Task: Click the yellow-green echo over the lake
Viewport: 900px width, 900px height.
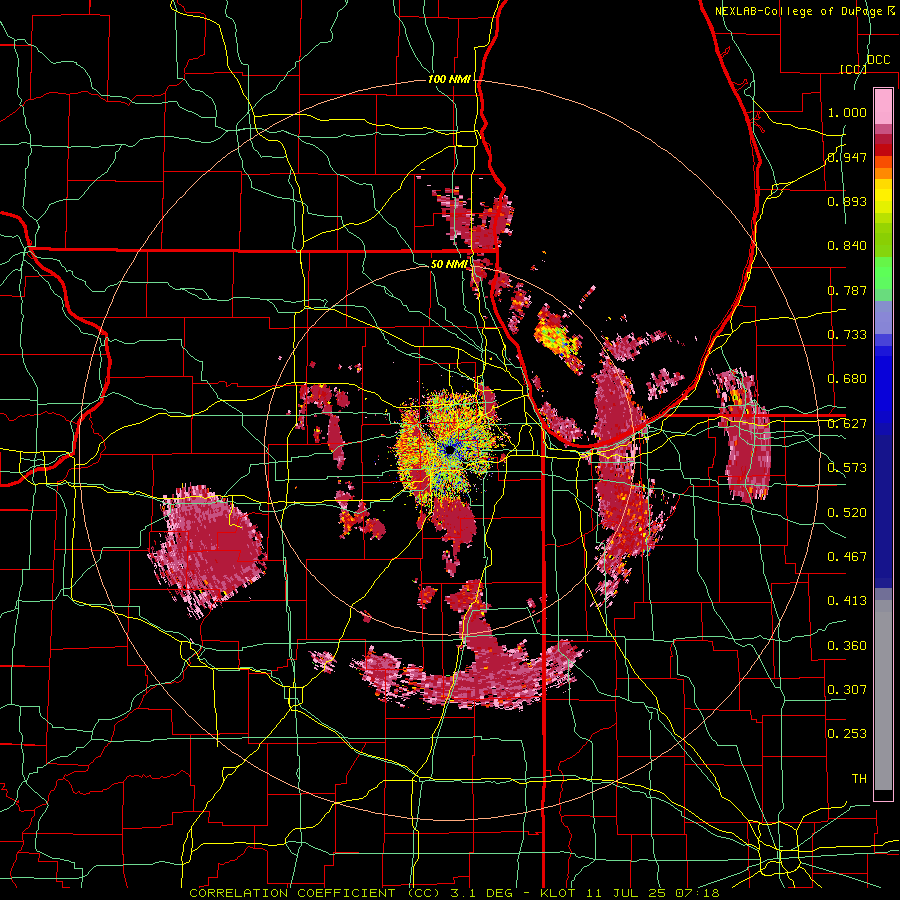Action: pos(558,340)
